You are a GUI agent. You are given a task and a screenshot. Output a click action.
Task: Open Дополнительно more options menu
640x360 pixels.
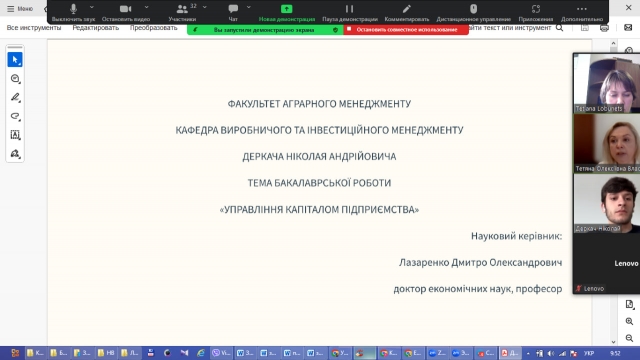click(x=582, y=12)
